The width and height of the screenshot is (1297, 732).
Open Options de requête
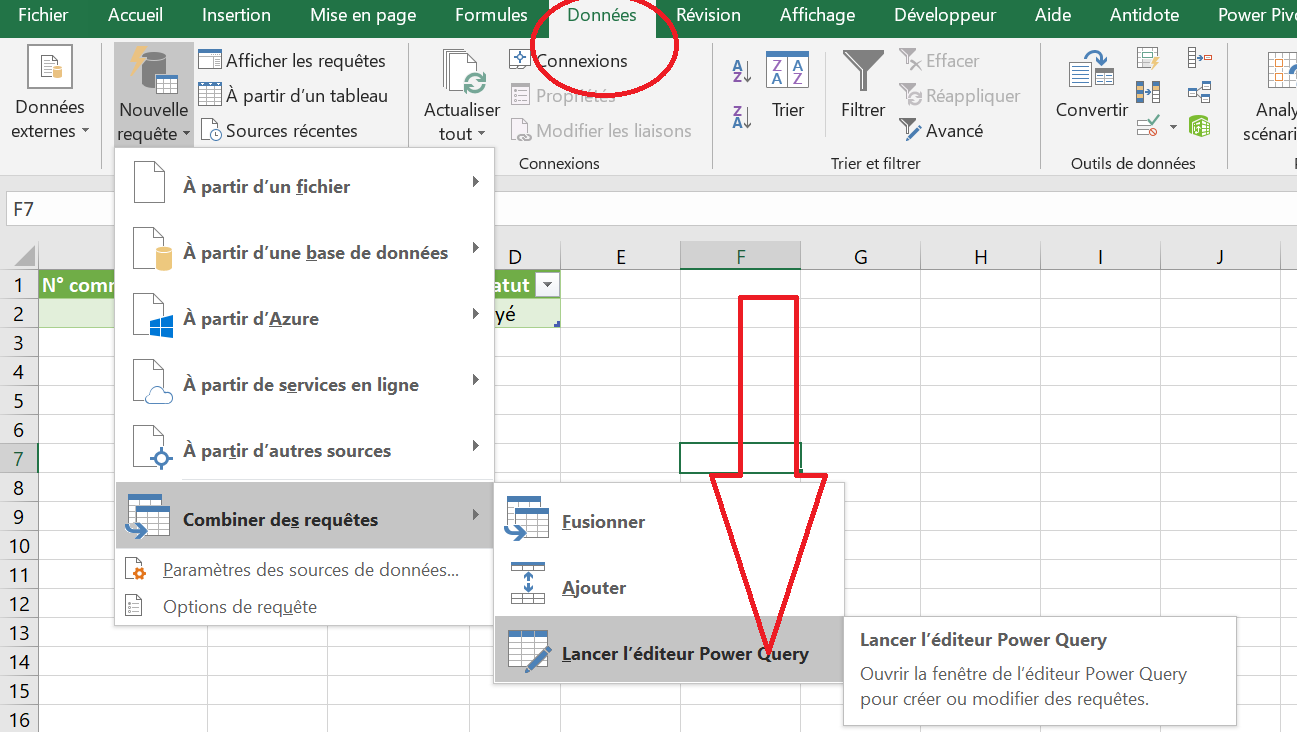pos(305,606)
